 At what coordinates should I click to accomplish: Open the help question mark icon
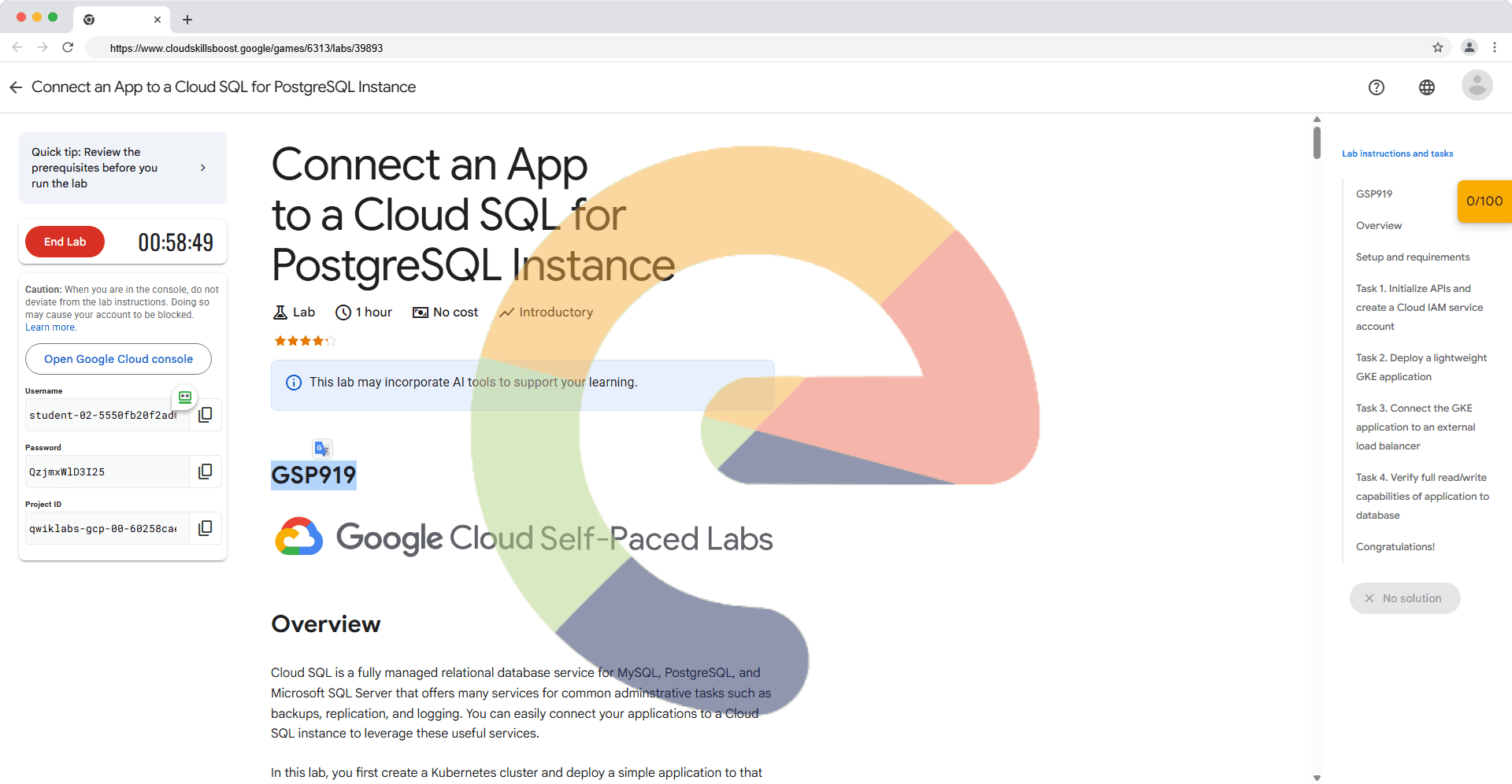click(1376, 87)
